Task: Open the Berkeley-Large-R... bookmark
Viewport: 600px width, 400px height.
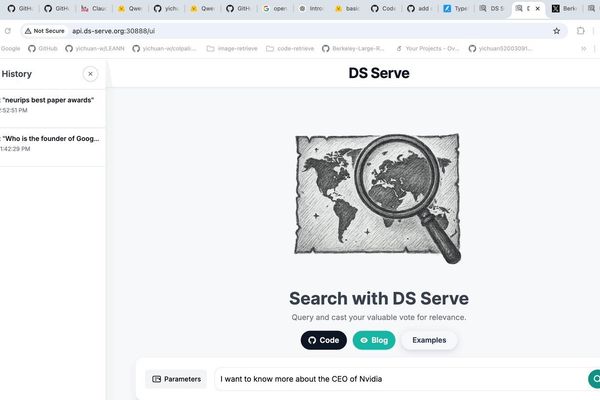Action: 353,49
